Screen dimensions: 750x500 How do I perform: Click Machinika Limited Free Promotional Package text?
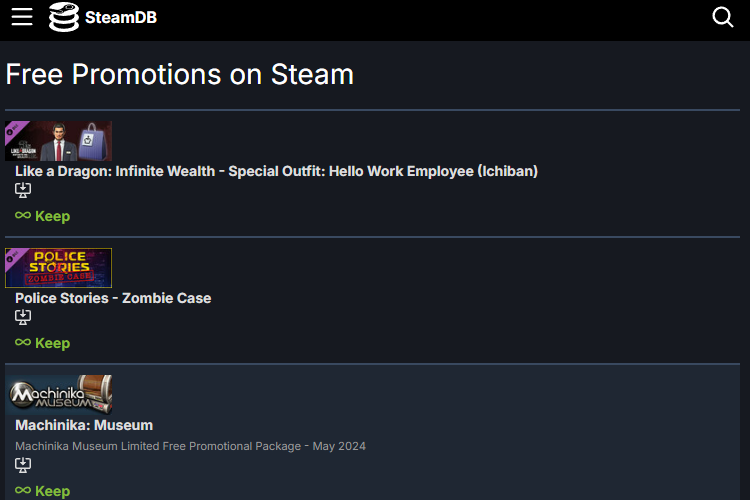[x=190, y=446]
